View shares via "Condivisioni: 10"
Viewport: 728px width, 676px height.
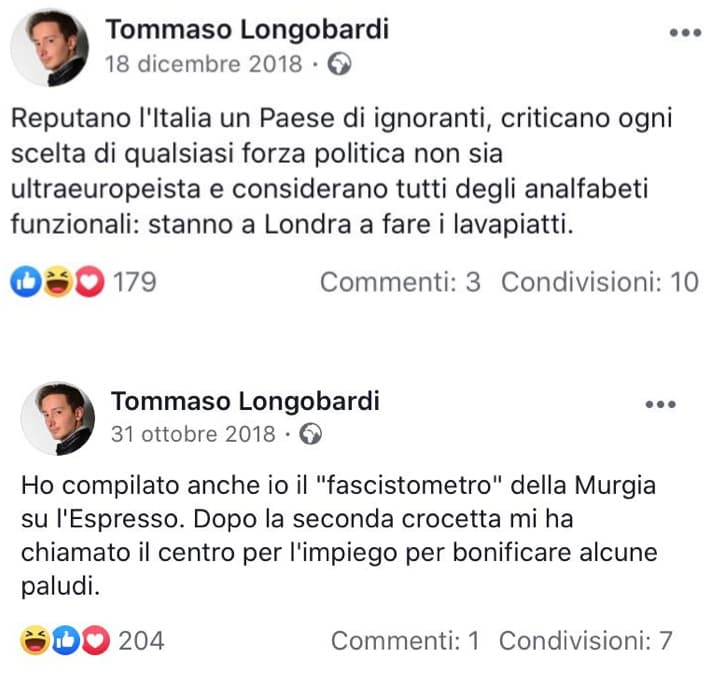click(x=599, y=283)
